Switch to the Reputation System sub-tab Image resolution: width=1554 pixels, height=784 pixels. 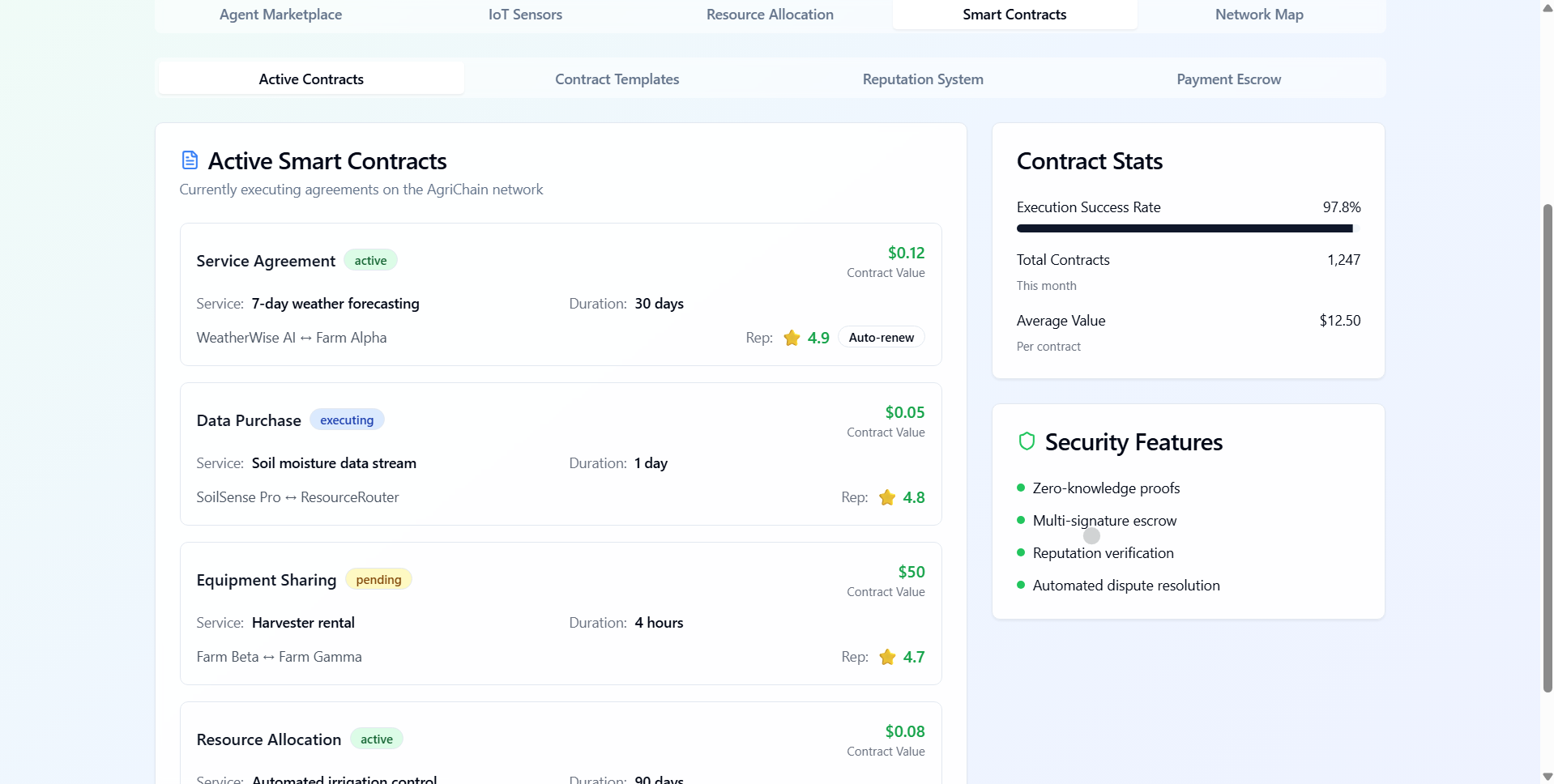pyautogui.click(x=923, y=79)
